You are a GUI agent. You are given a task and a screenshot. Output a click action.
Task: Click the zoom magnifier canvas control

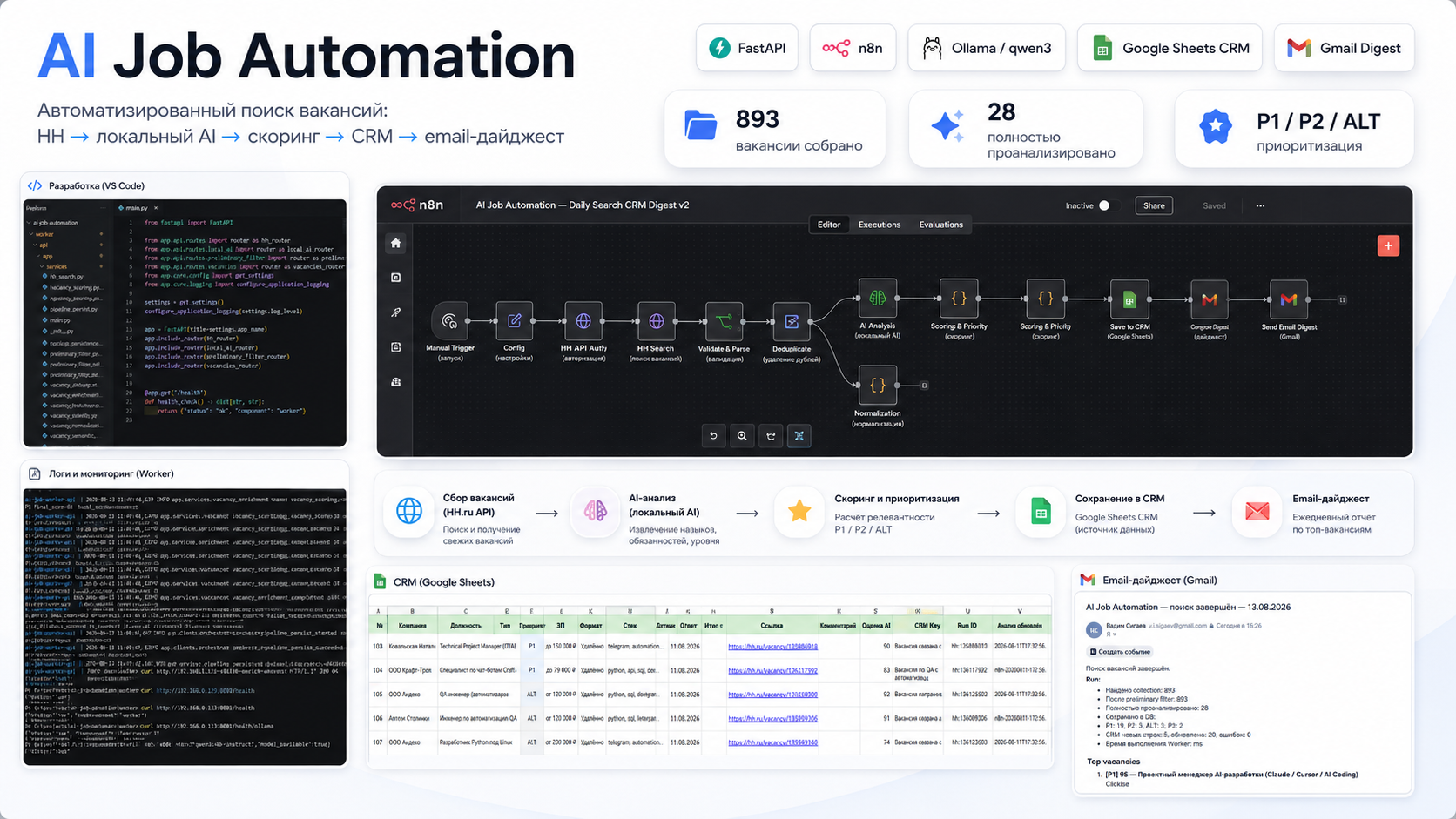[742, 436]
